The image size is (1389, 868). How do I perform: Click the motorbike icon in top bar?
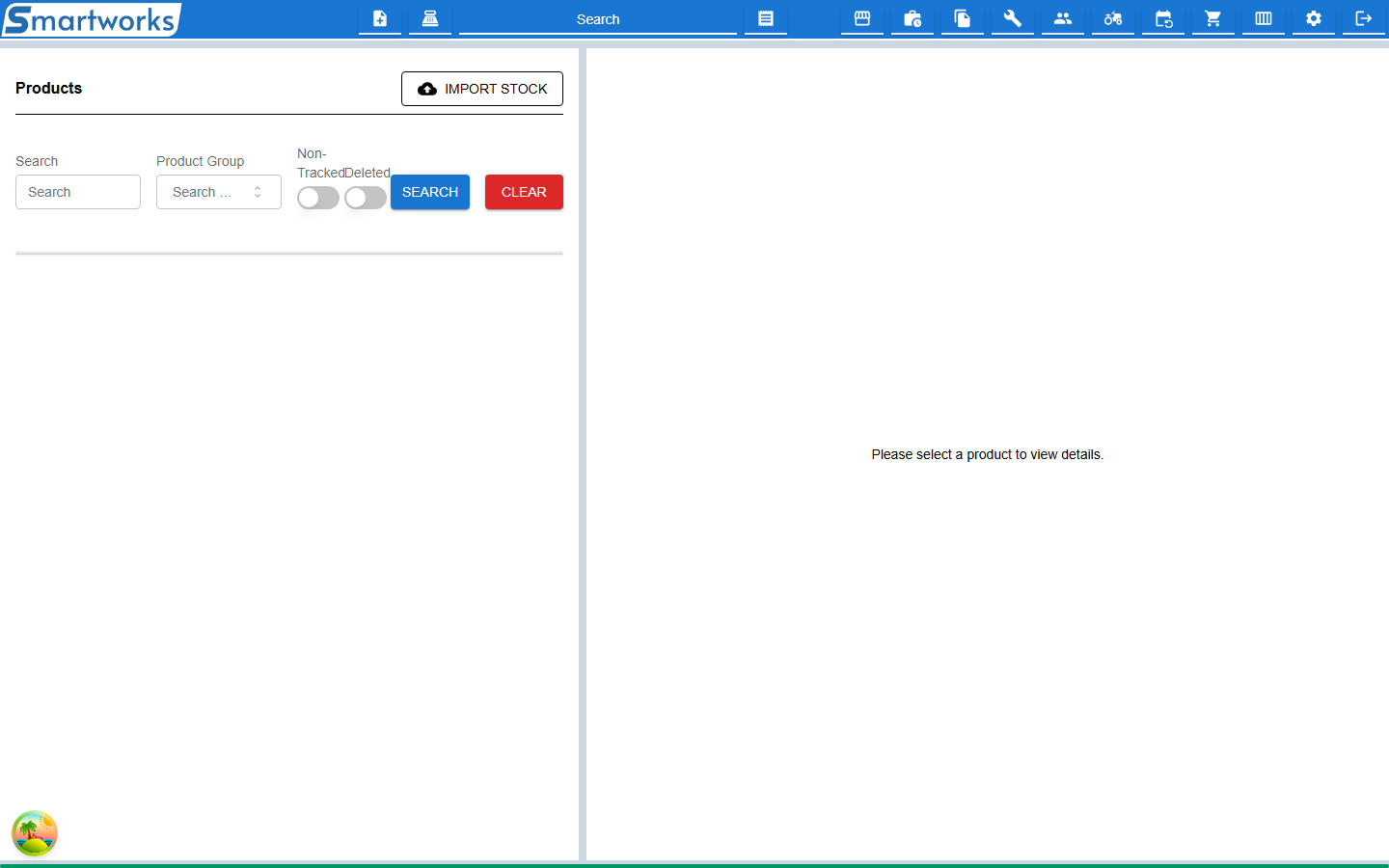[1113, 18]
